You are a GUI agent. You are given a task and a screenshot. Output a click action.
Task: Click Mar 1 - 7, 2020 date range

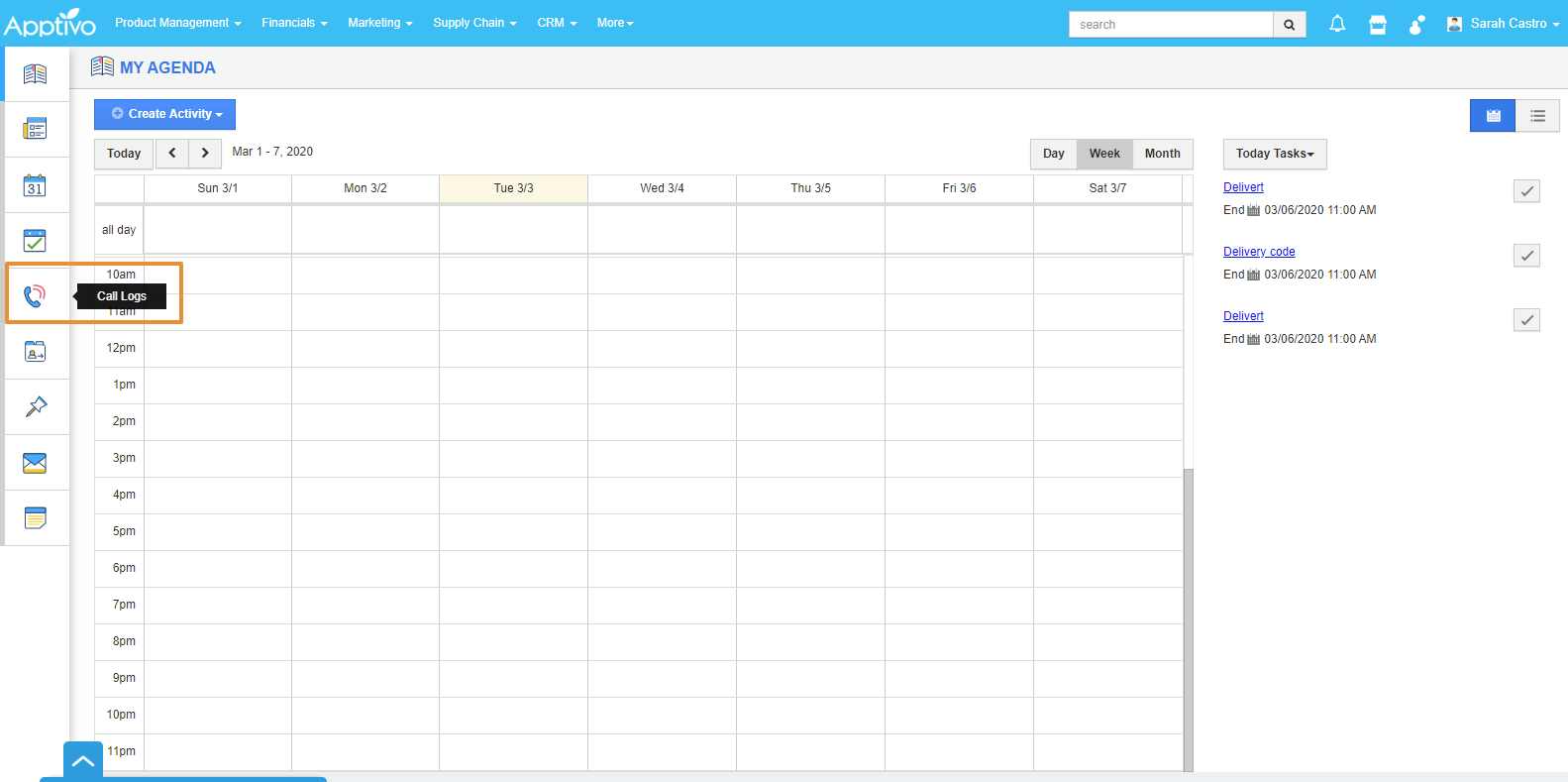(x=272, y=152)
